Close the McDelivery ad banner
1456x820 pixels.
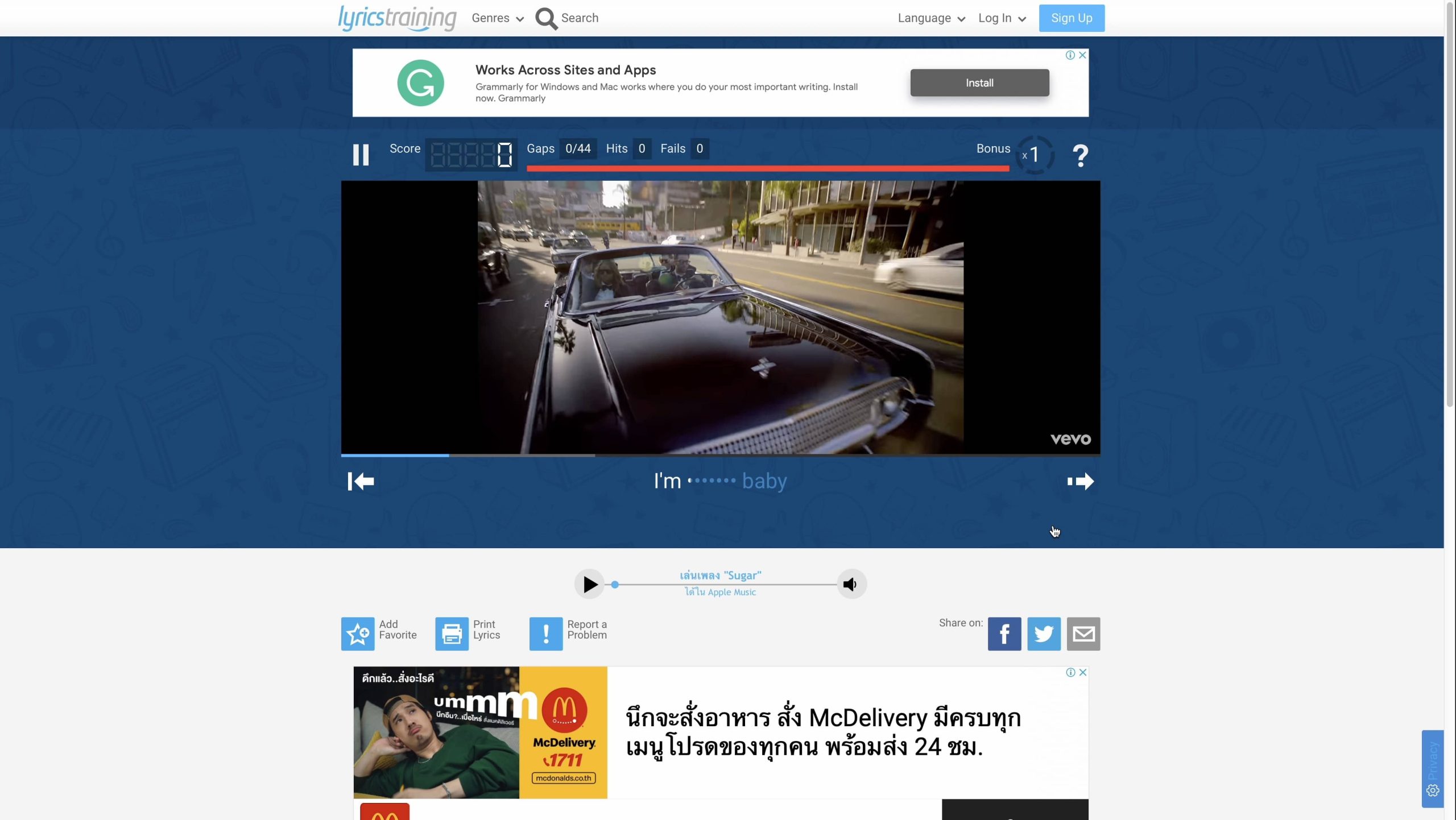coord(1083,672)
